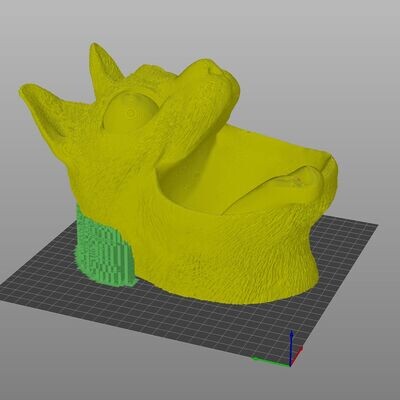Click the green Y axis line
The width and height of the screenshot is (400, 400).
(272, 362)
